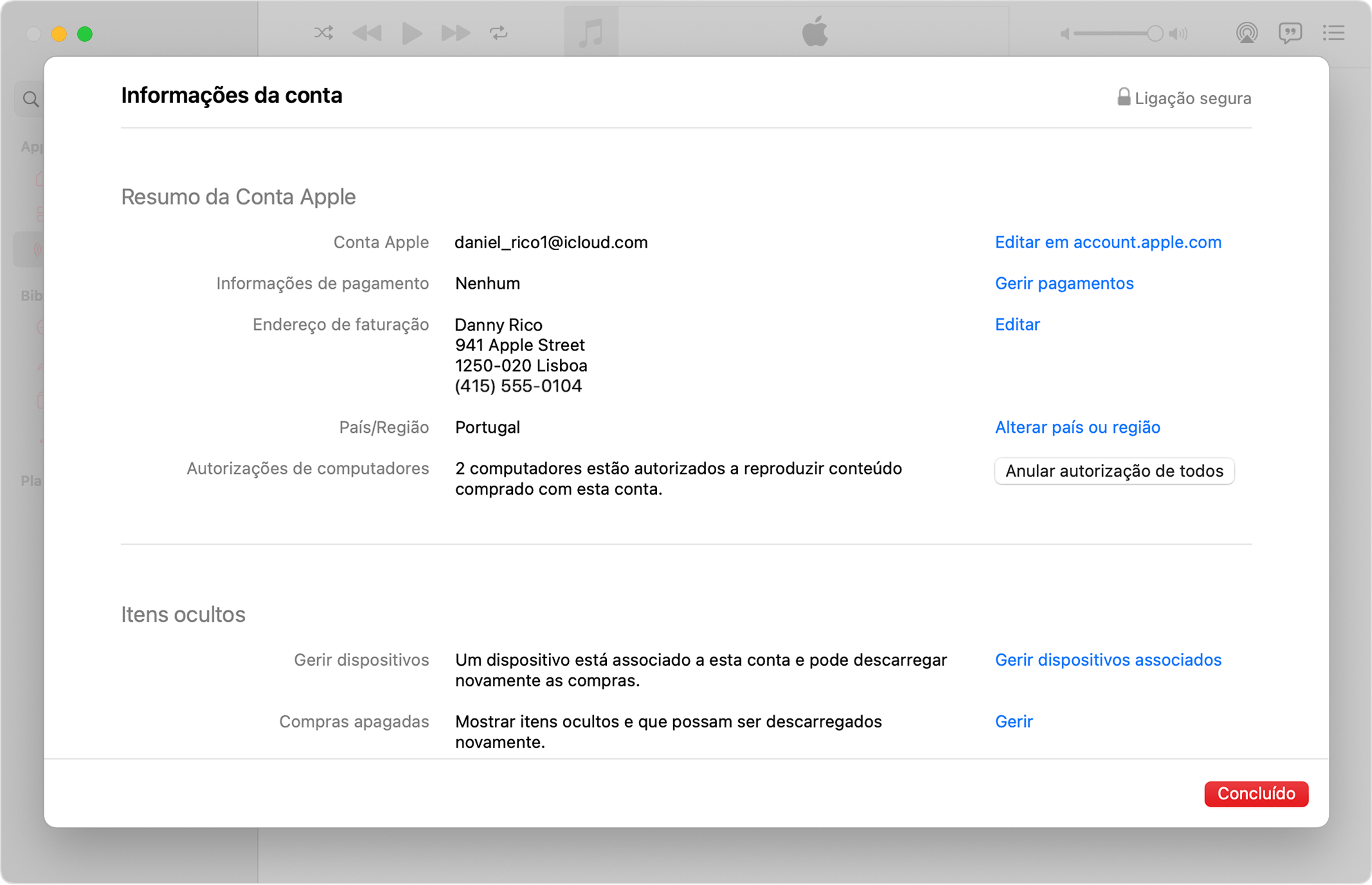
Task: Click the Ligação segura lock icon
Action: [x=1124, y=97]
